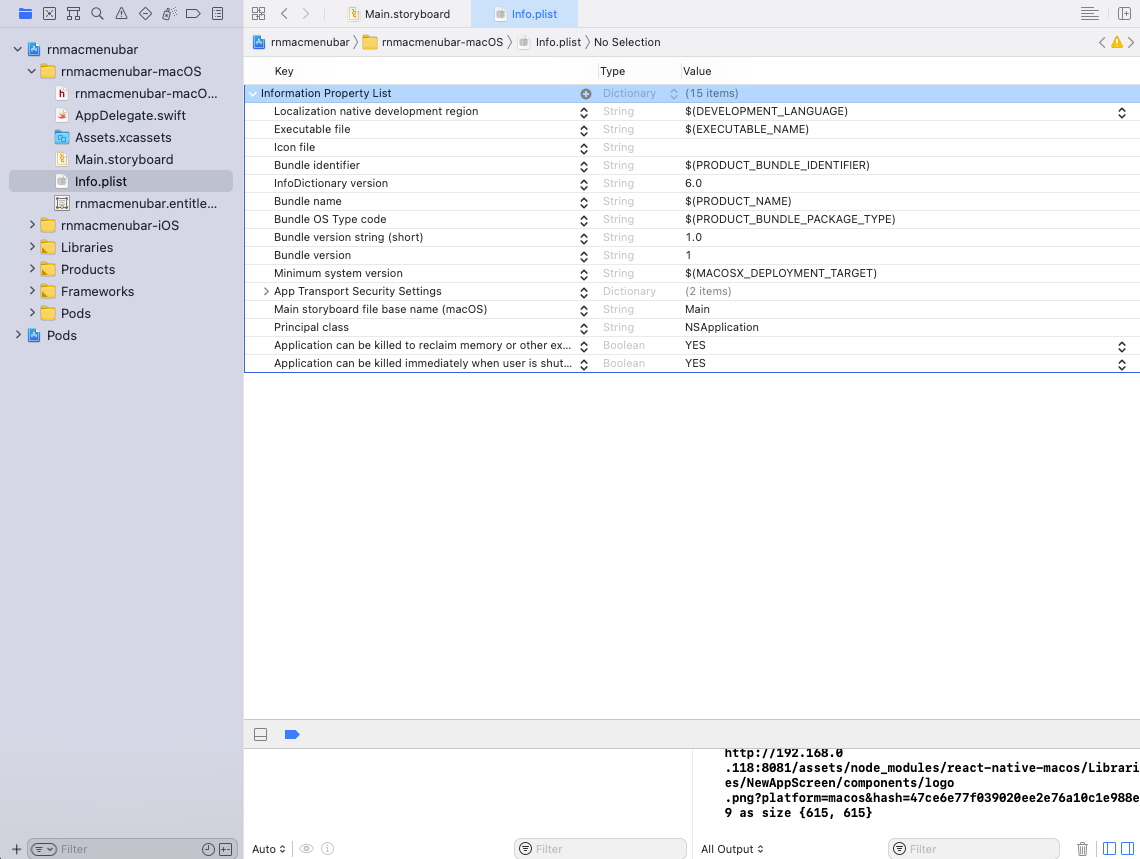The height and width of the screenshot is (859, 1140).
Task: Click No Selection in the jump bar
Action: point(627,42)
